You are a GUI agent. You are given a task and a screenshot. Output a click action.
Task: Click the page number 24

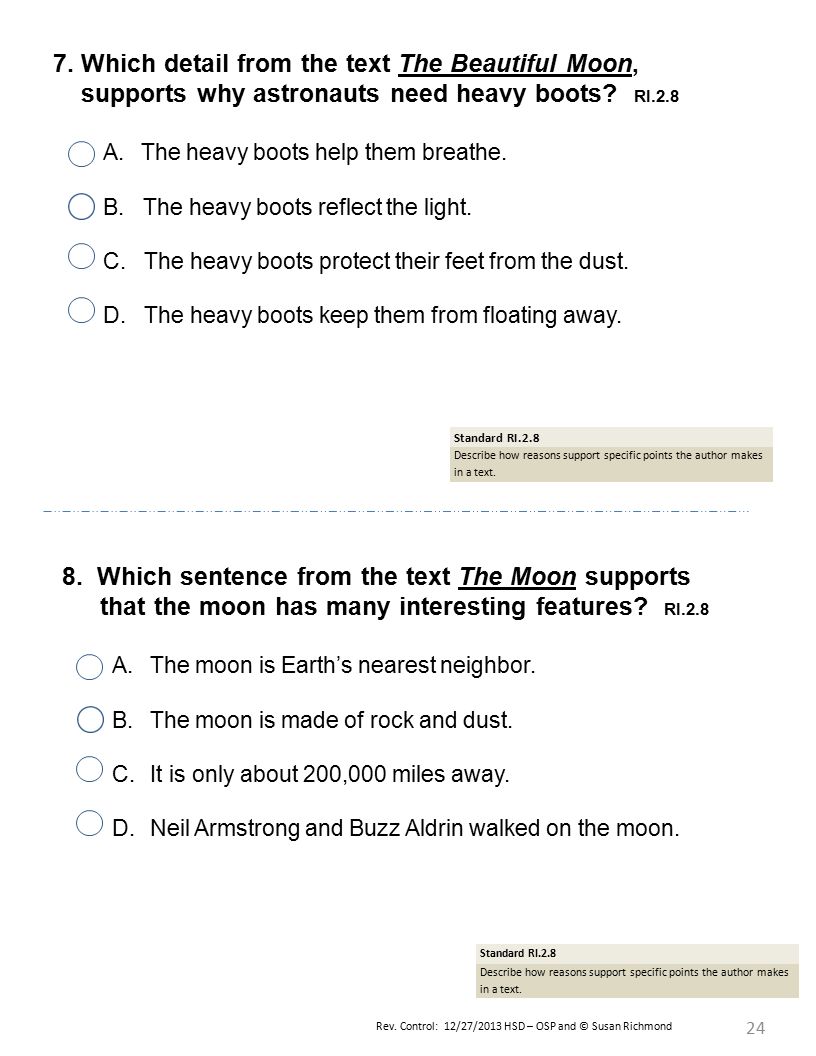coord(755,1028)
